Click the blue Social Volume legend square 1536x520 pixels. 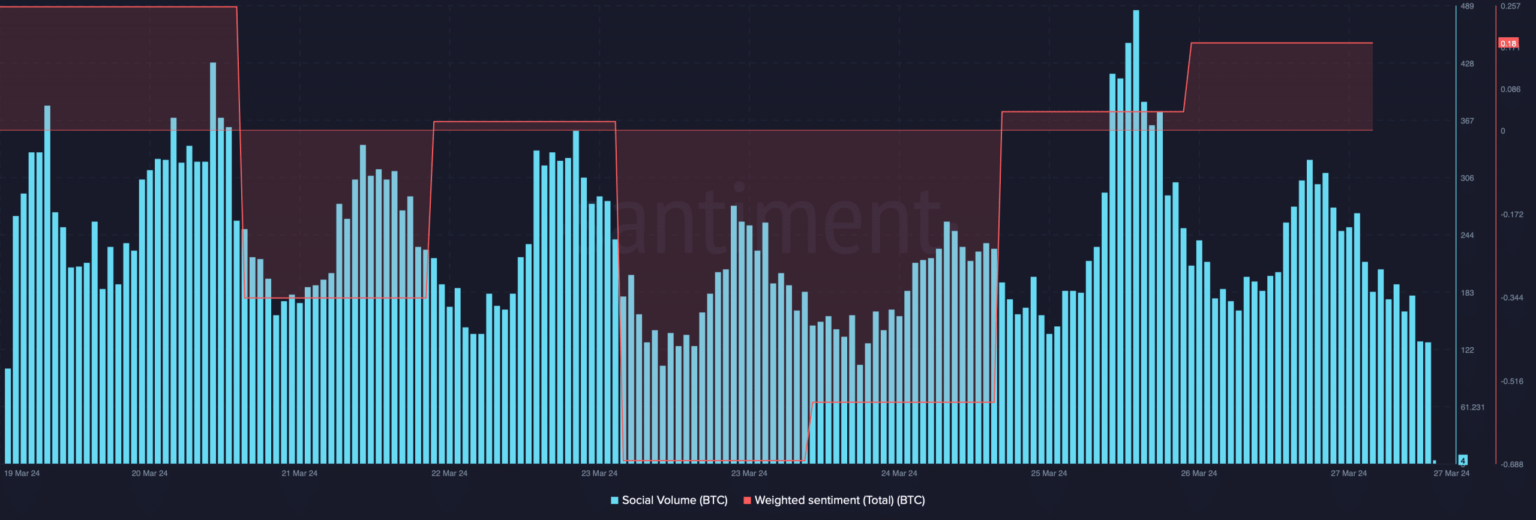(615, 500)
